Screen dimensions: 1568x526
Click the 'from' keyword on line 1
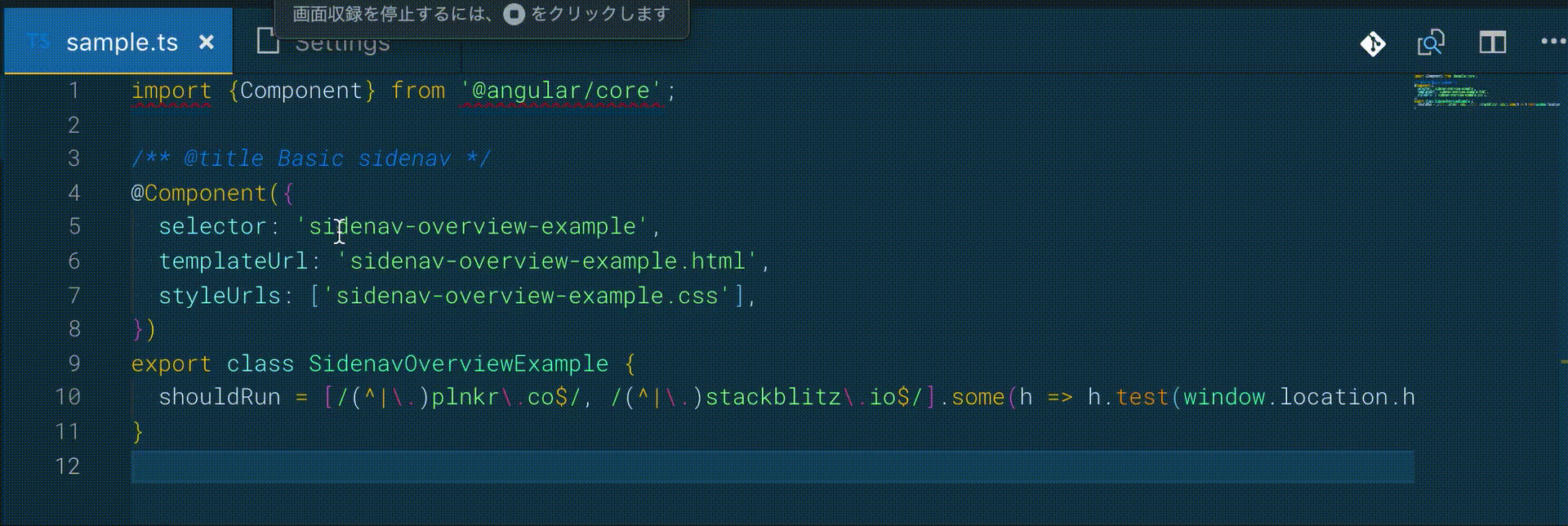[x=417, y=91]
